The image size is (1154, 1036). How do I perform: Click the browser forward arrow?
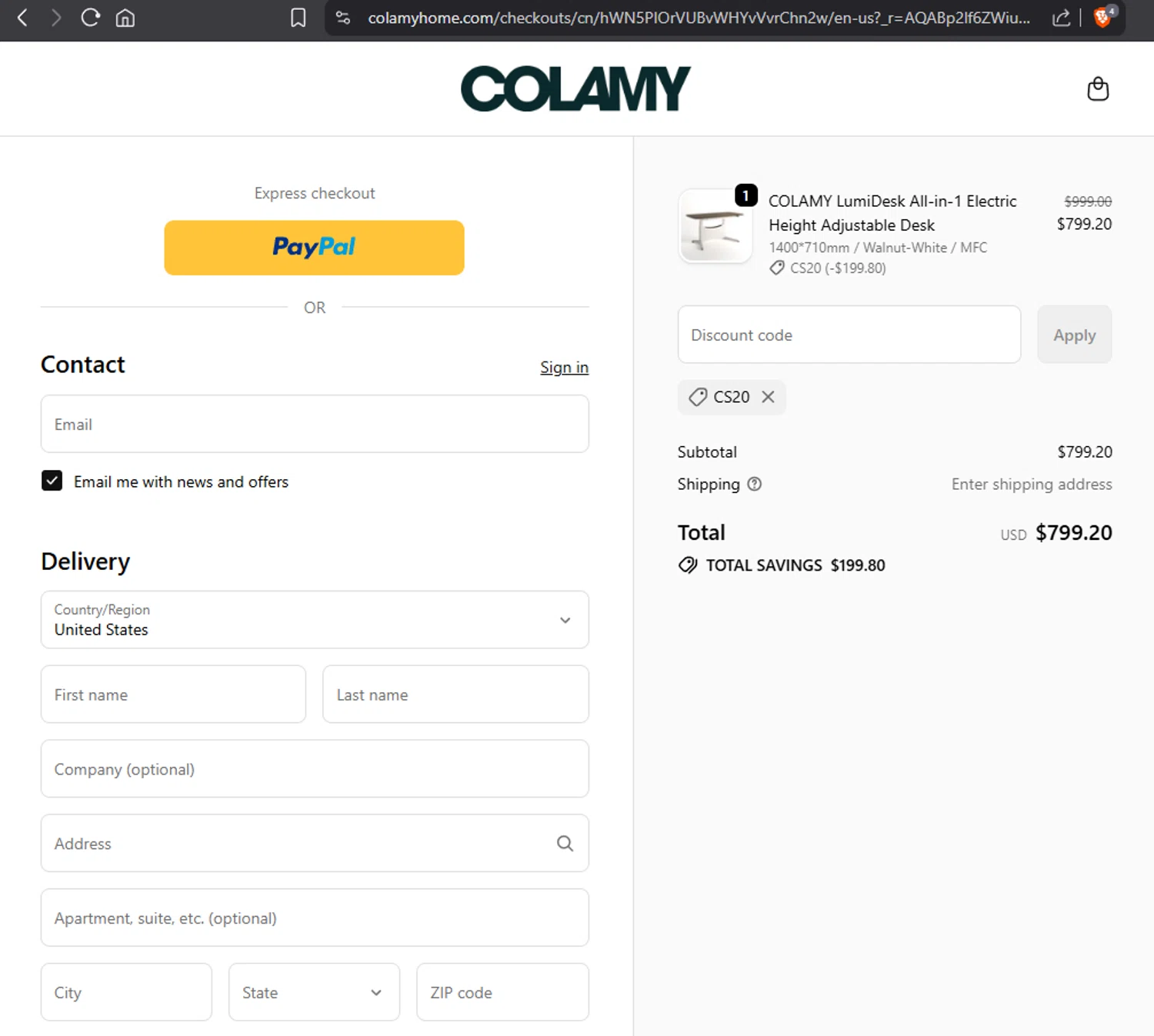pos(56,18)
